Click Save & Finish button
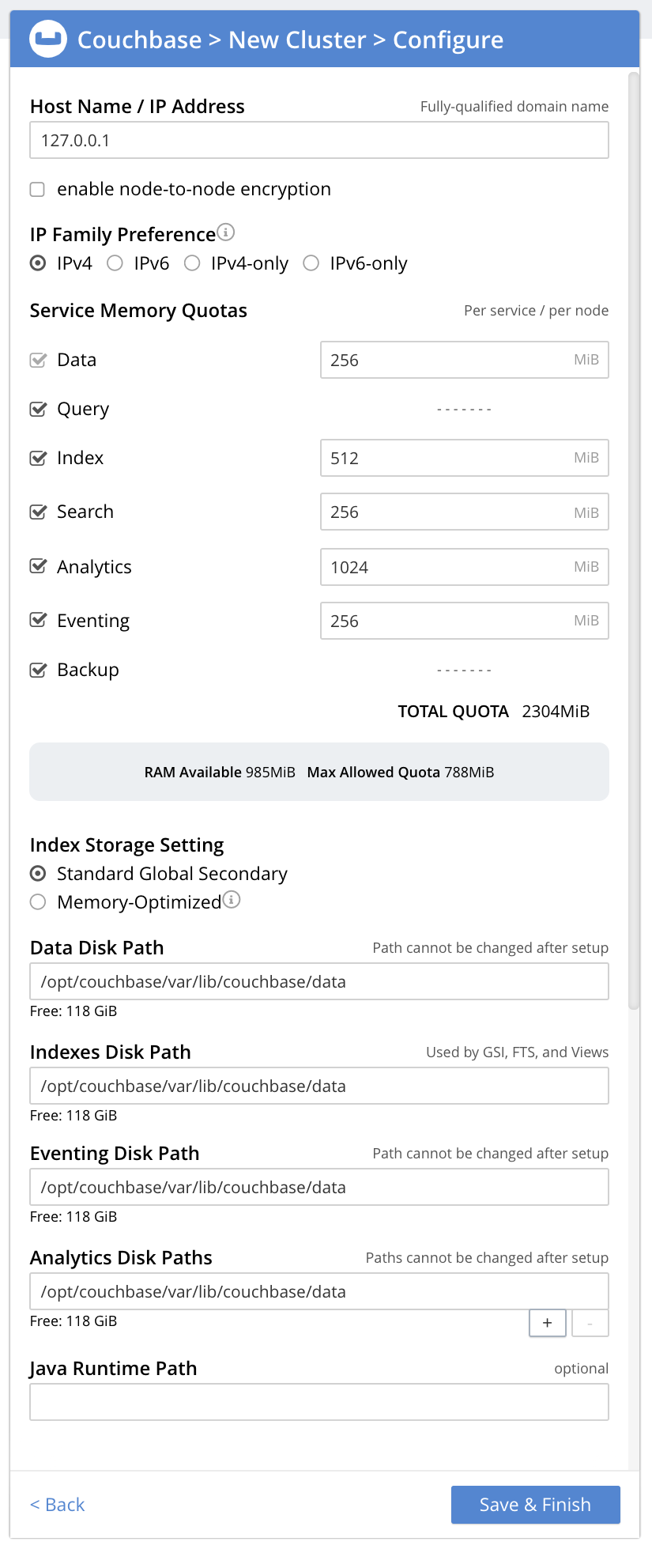The width and height of the screenshot is (652, 1568). [535, 1504]
